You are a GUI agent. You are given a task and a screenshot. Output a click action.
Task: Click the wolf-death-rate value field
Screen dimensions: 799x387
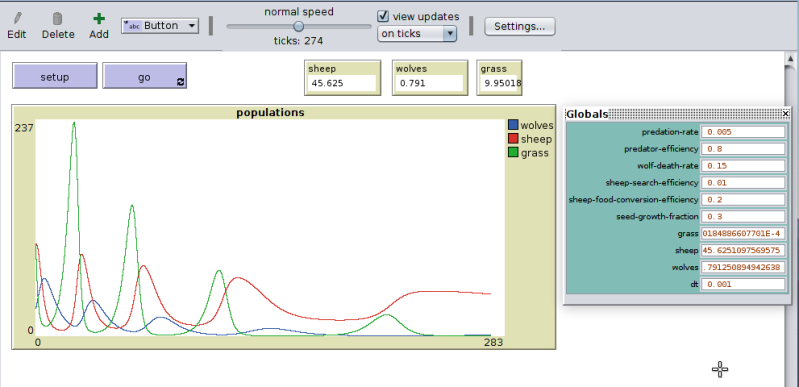click(x=743, y=166)
